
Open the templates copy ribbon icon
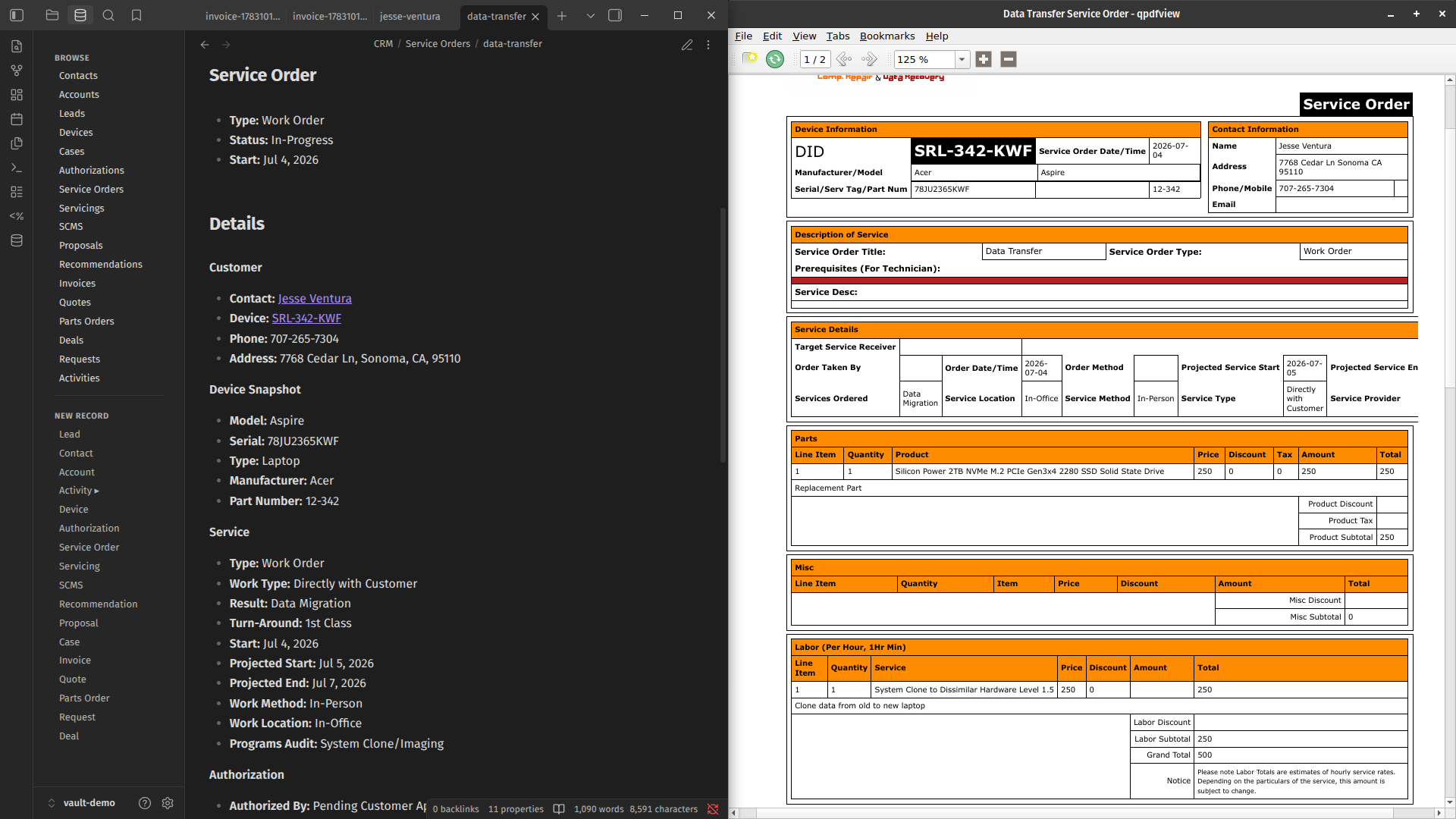(x=17, y=143)
